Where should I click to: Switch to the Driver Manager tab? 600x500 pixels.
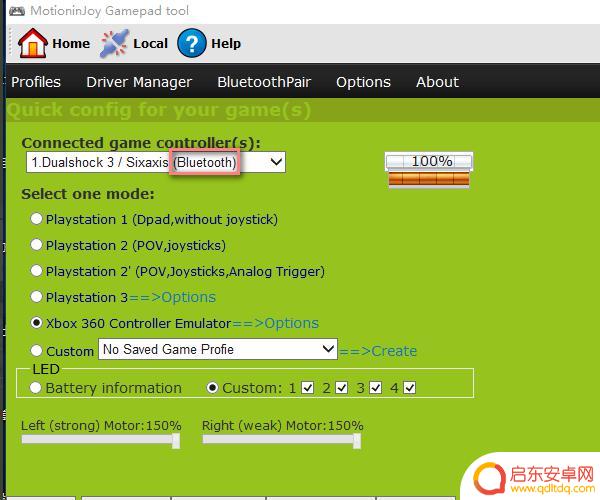click(139, 82)
